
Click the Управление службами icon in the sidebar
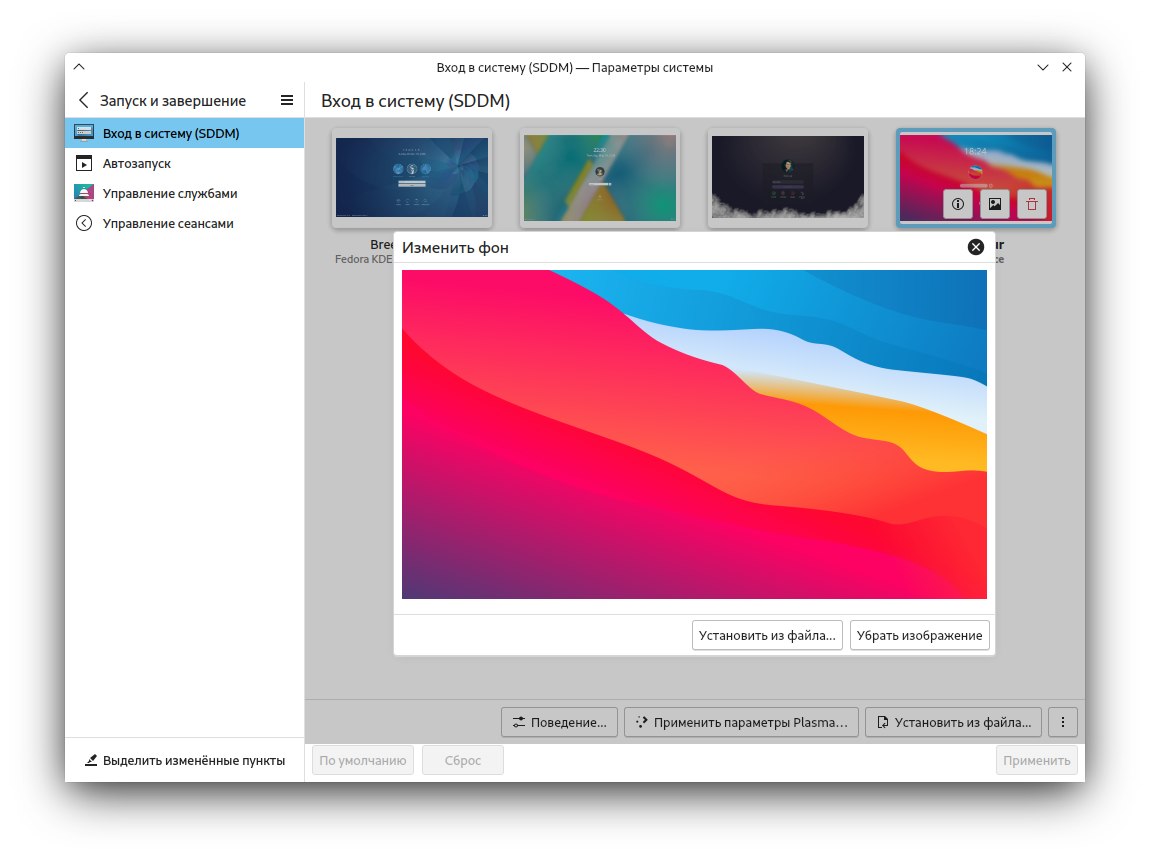tap(84, 194)
